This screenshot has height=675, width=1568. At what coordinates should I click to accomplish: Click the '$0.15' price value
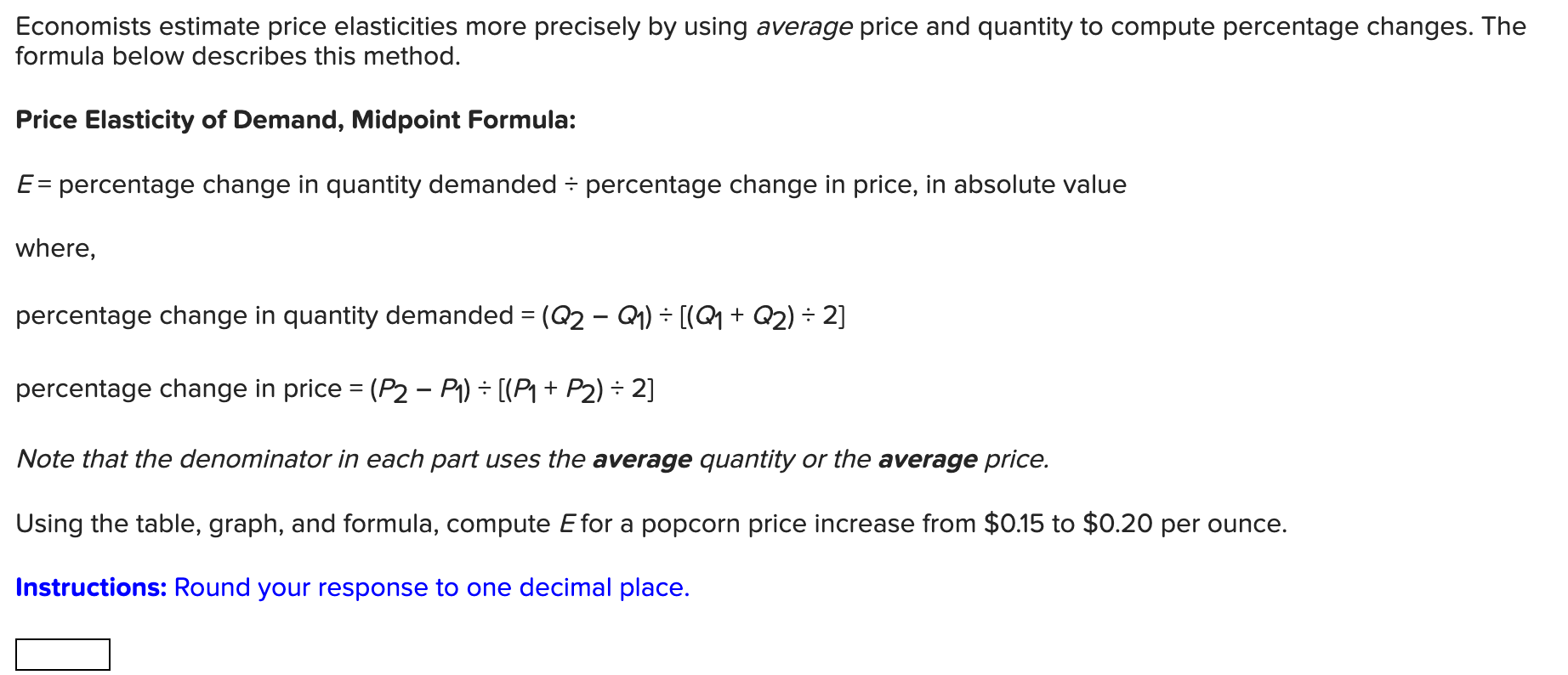click(1014, 524)
